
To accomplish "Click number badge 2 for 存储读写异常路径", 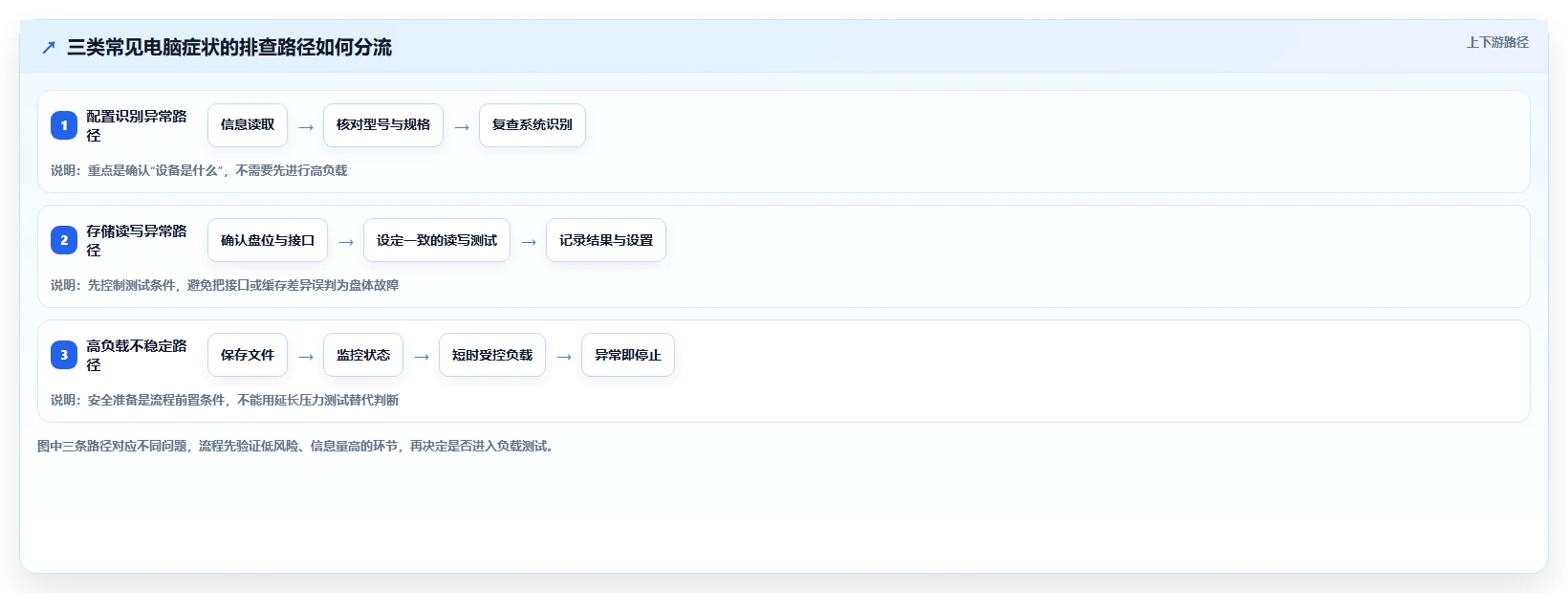I will click(64, 240).
